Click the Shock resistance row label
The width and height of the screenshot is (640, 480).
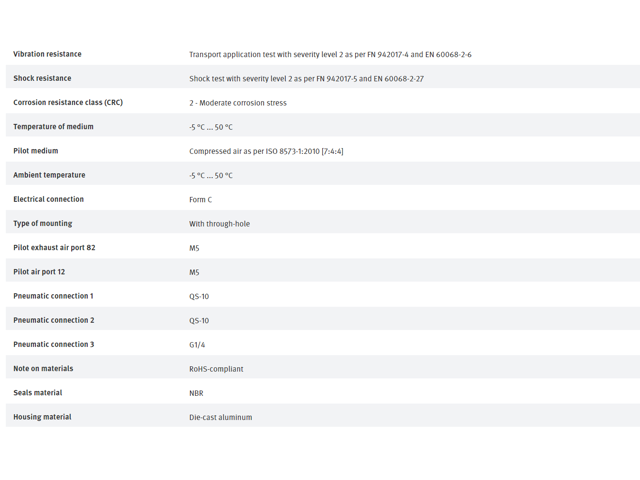tap(42, 78)
